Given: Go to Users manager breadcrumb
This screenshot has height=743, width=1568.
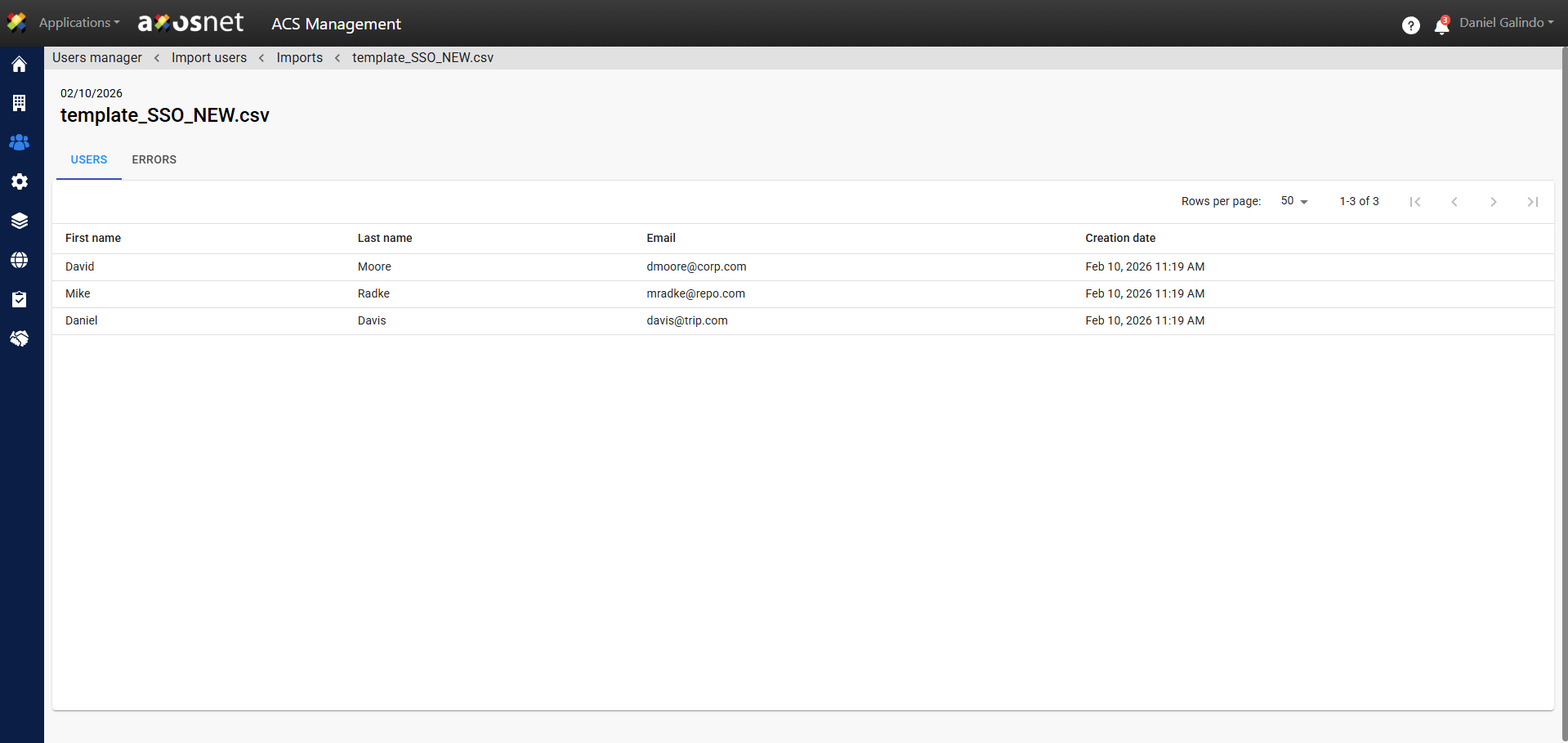Looking at the screenshot, I should 97,57.
